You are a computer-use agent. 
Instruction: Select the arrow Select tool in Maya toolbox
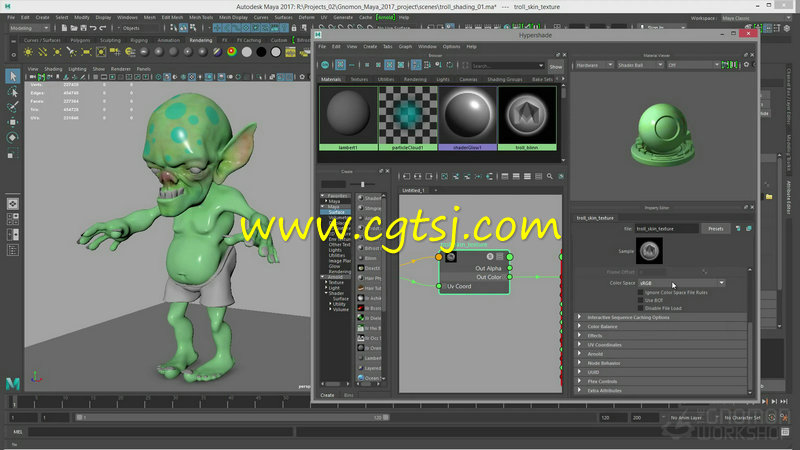point(13,76)
